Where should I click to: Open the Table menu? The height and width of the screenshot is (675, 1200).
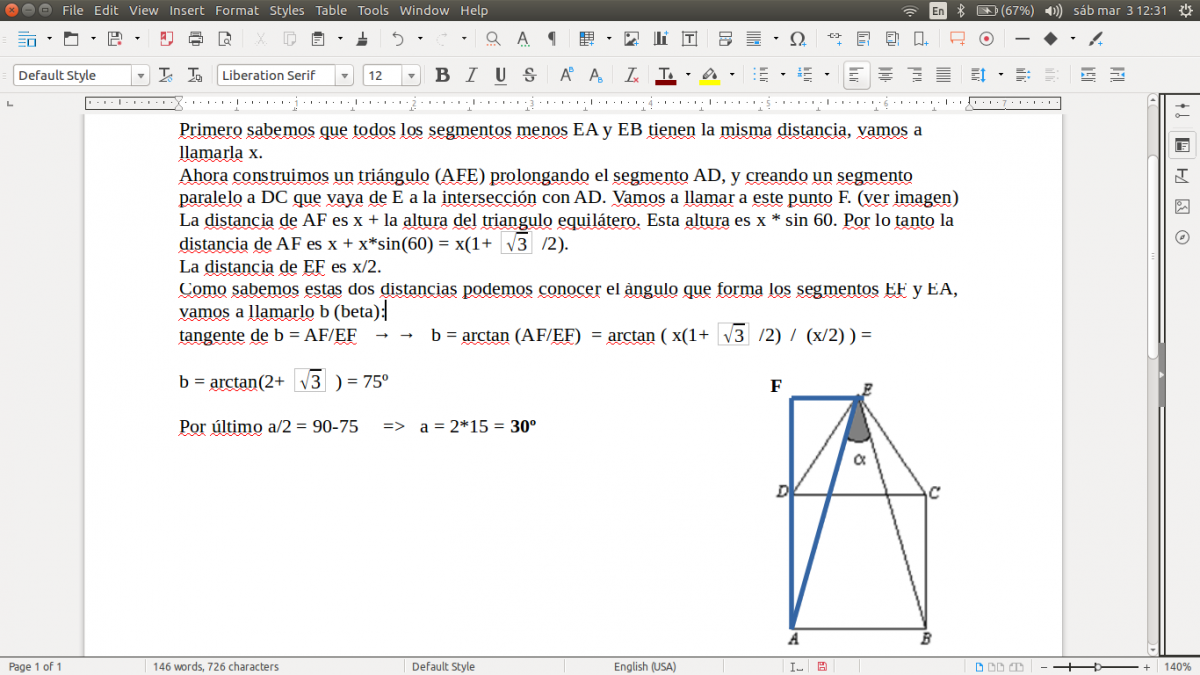[x=331, y=10]
